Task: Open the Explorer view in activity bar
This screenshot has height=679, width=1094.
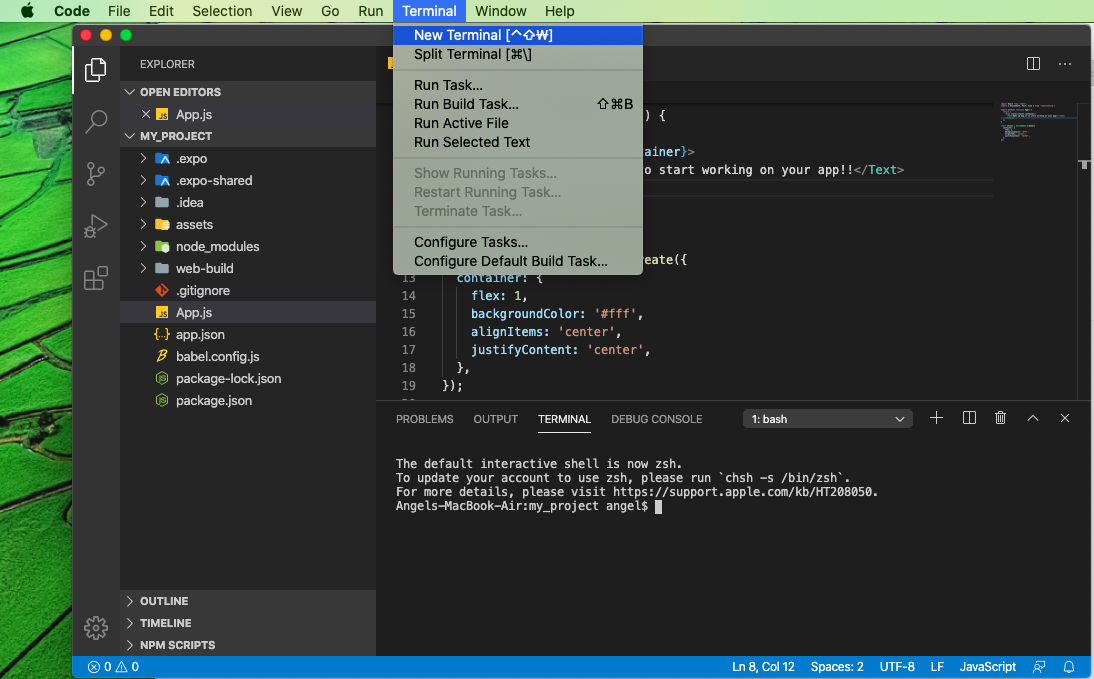Action: pos(96,69)
